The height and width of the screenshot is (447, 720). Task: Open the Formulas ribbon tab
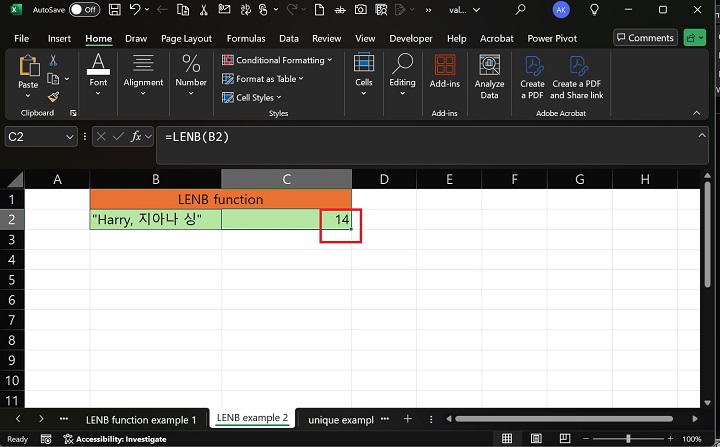[x=246, y=39]
